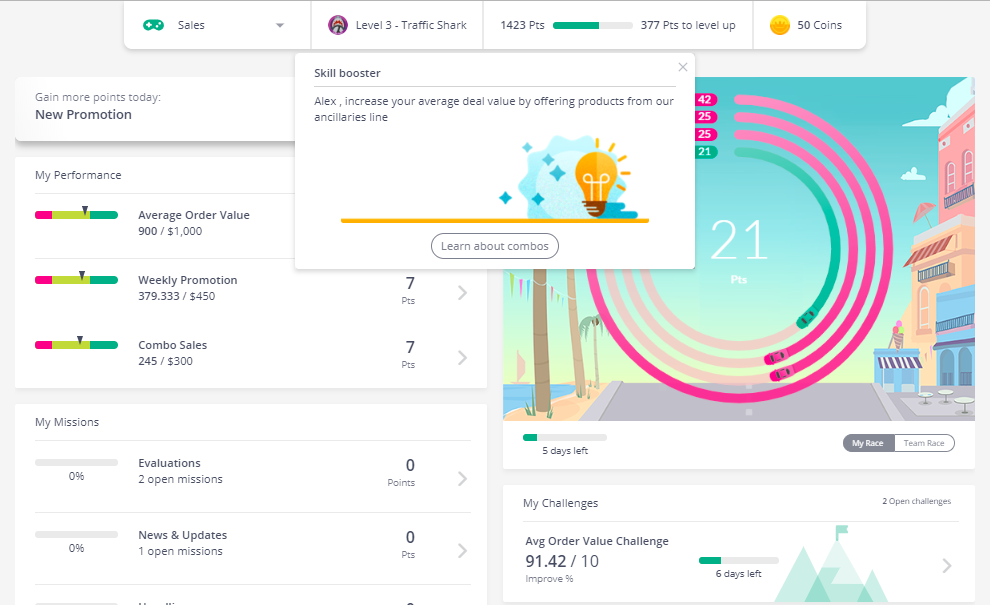Expand the Combo Sales details arrow
Screen dimensions: 990x605
click(462, 357)
